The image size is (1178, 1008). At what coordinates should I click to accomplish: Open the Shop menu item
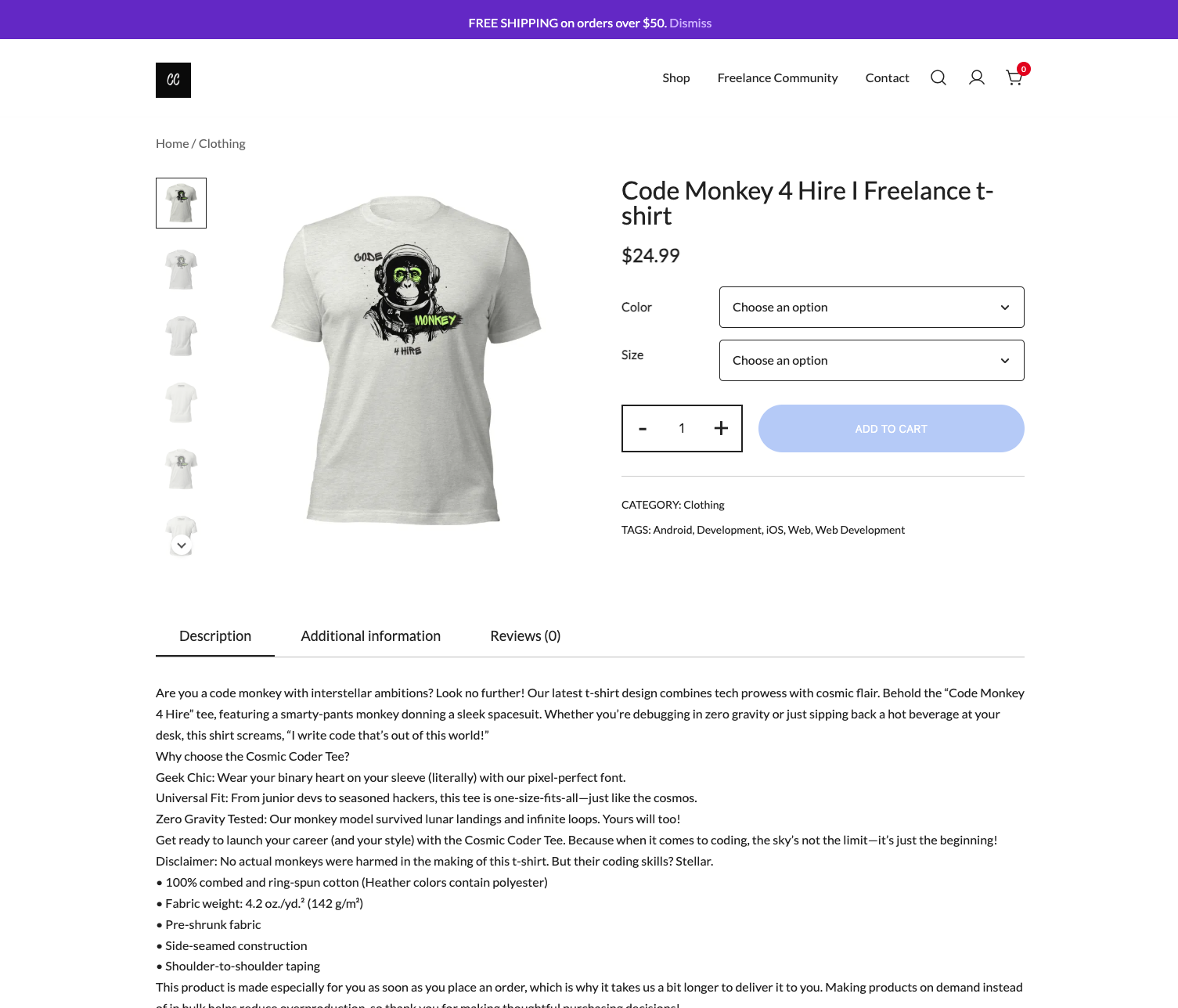click(676, 77)
